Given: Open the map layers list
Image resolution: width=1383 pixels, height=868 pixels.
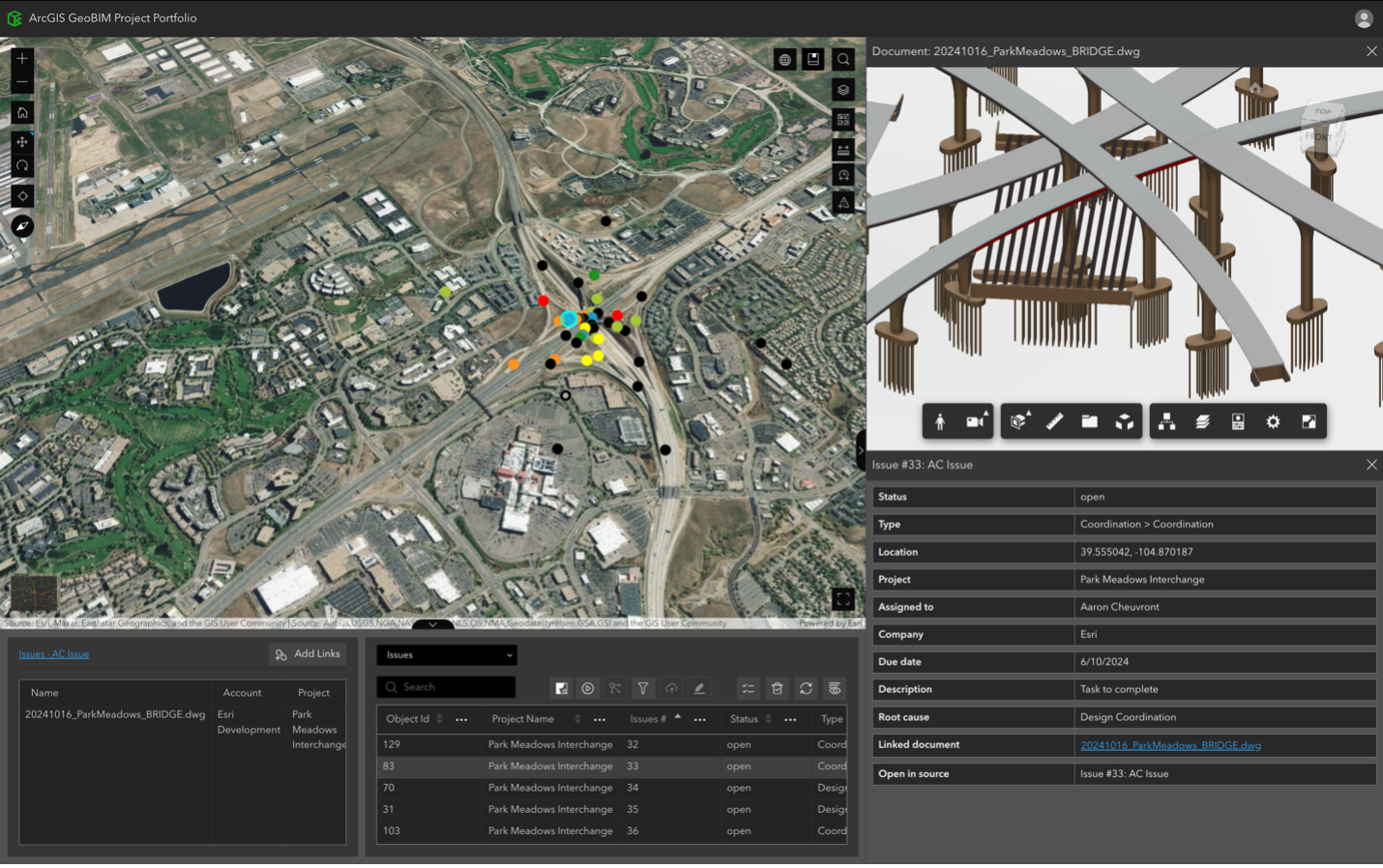Looking at the screenshot, I should click(x=842, y=89).
